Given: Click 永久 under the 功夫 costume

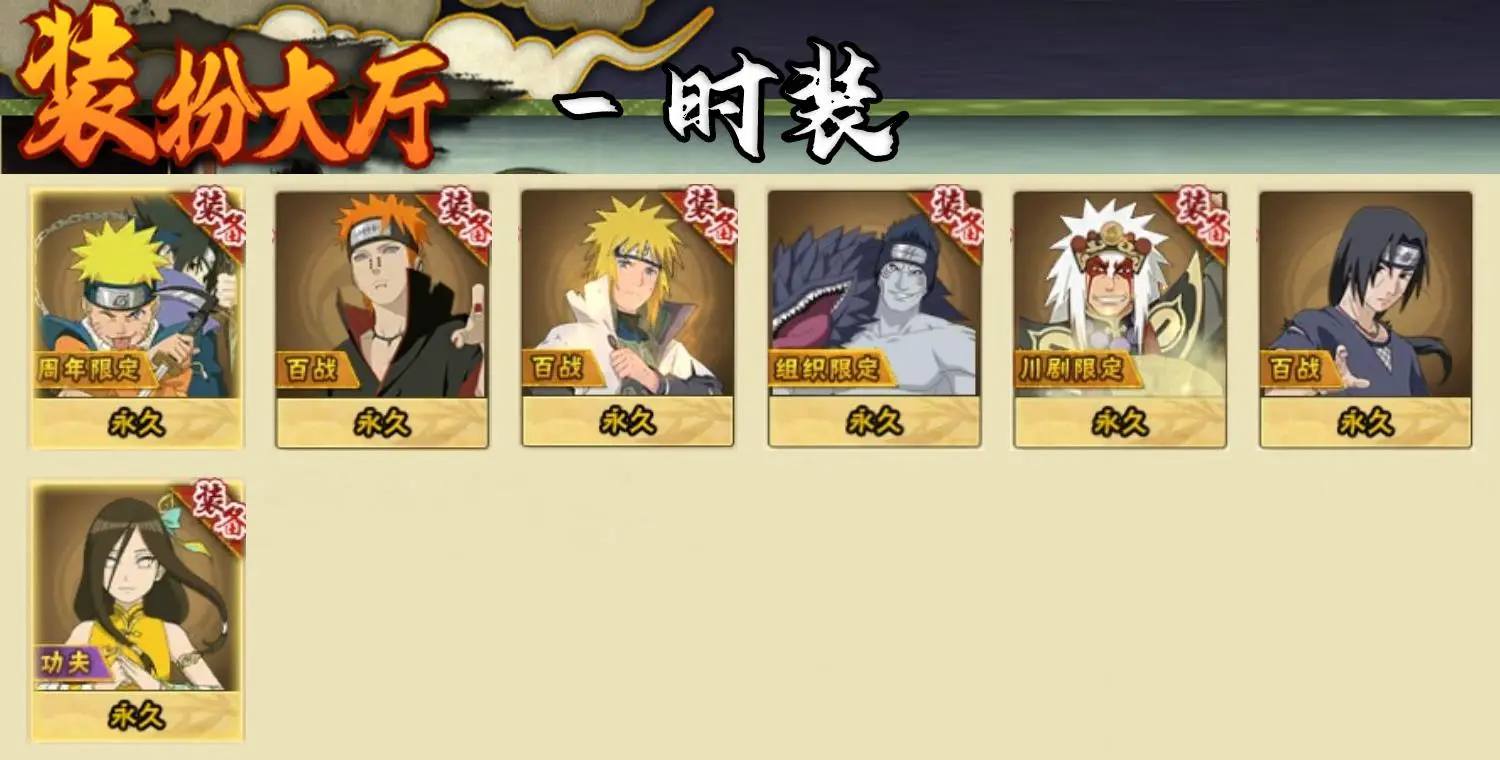Looking at the screenshot, I should tap(137, 716).
